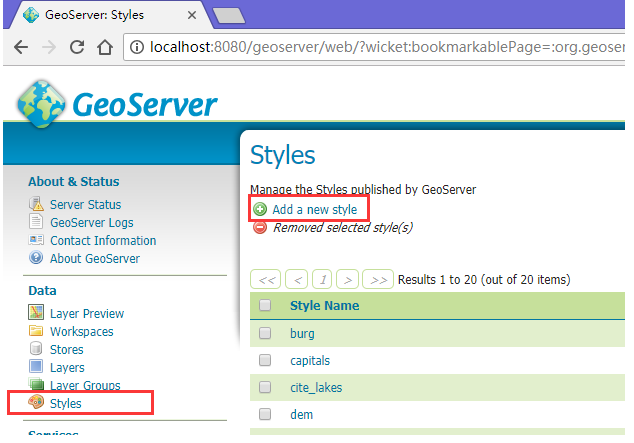Sort by Style Name column header

pos(324,306)
